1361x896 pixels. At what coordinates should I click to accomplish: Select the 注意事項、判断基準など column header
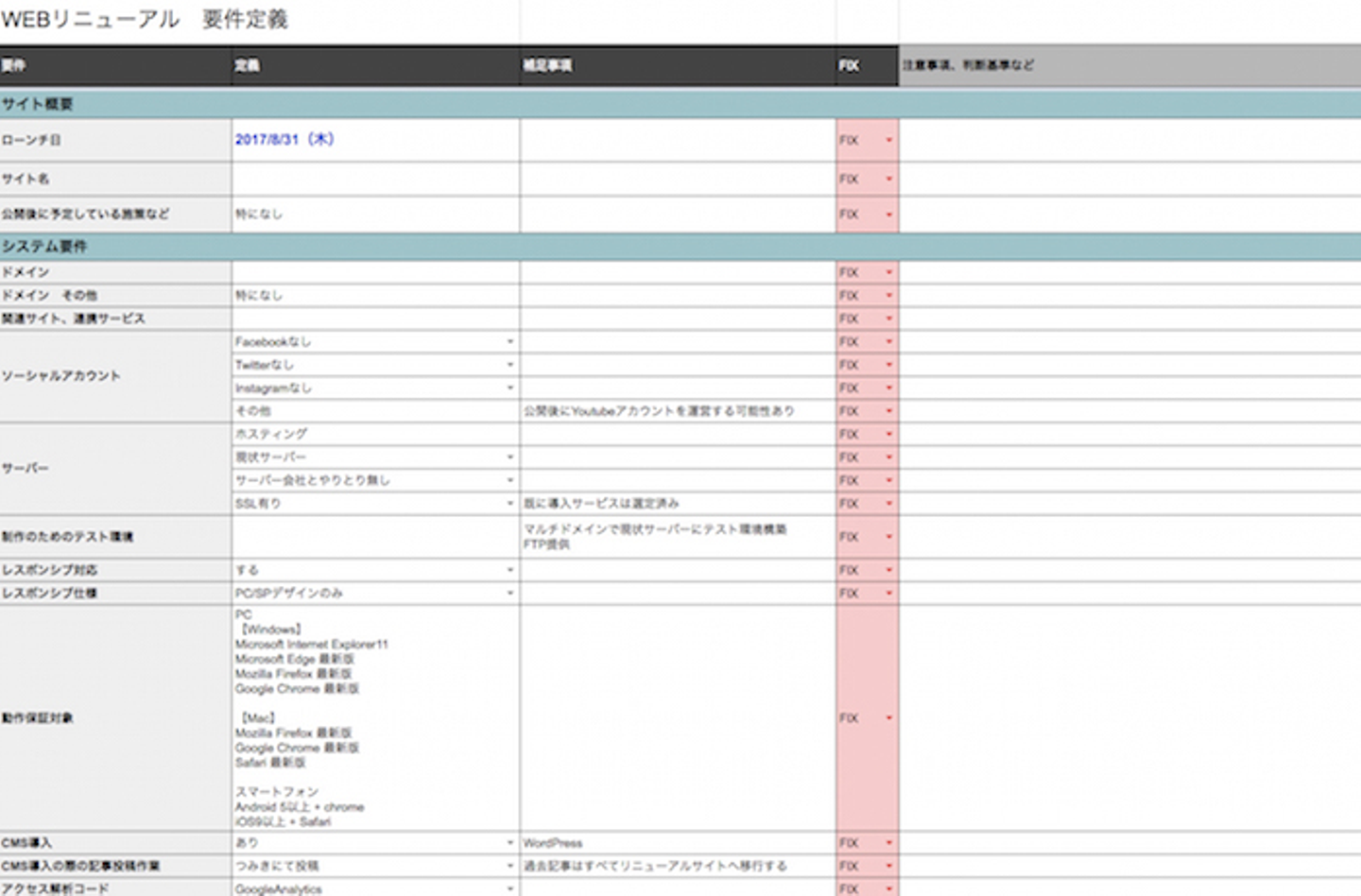tap(1129, 66)
